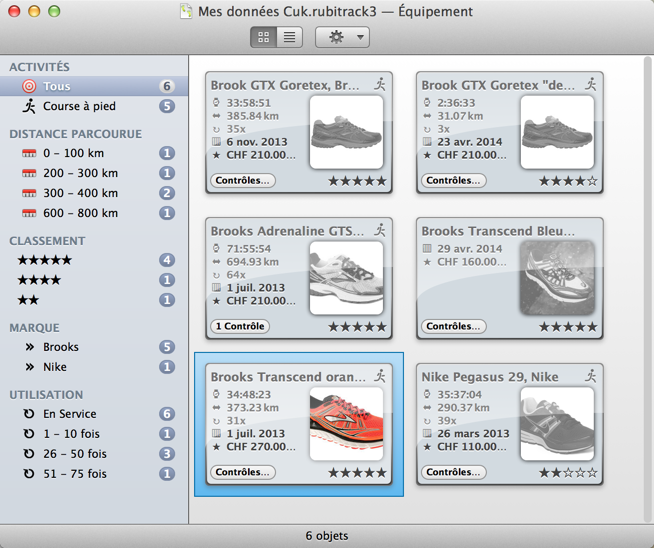Open Contrôles for Brooks Transcend orange card

pos(243,472)
